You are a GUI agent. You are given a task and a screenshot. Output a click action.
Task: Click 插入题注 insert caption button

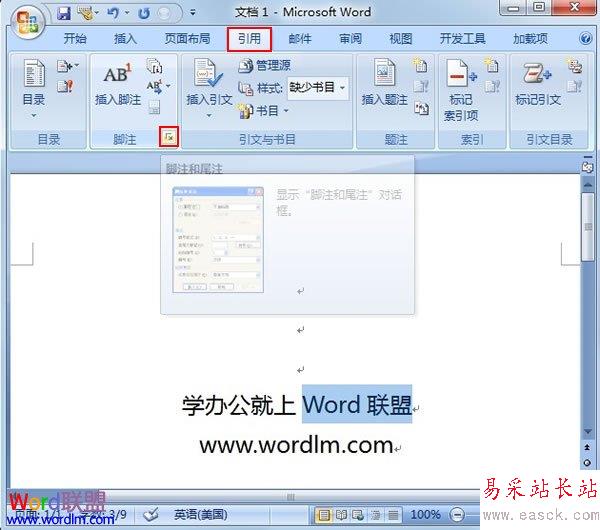pyautogui.click(x=385, y=83)
